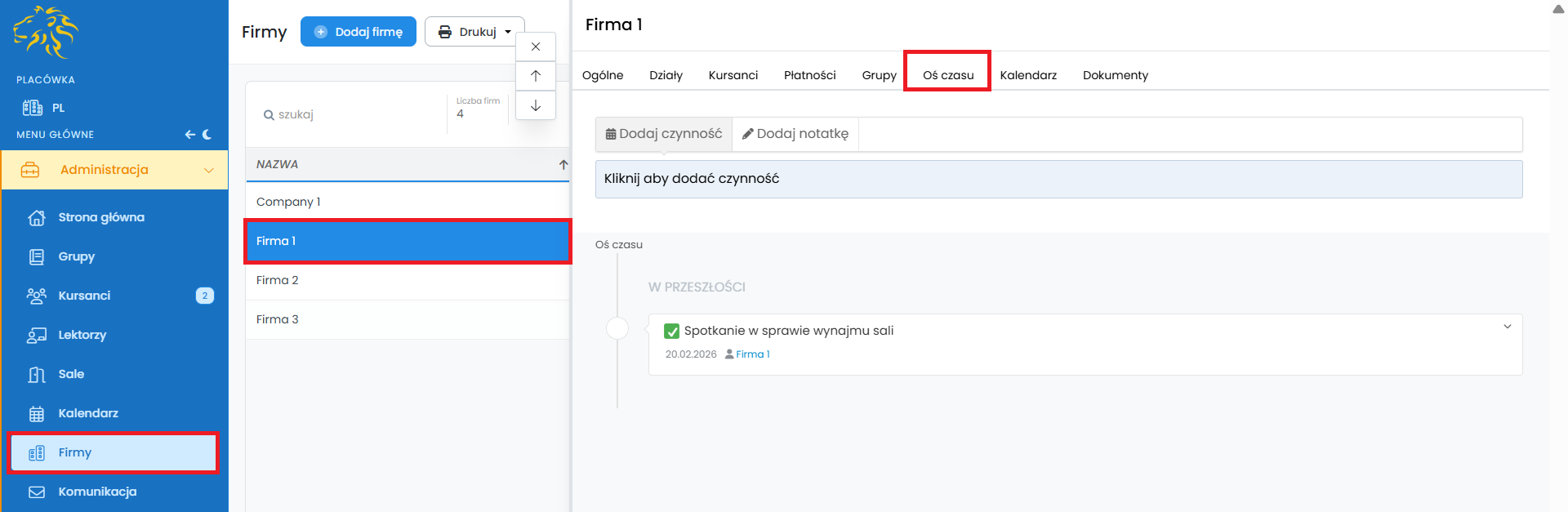Viewport: 1568px width, 512px height.
Task: Open the Sale rooms section
Action: click(x=71, y=374)
